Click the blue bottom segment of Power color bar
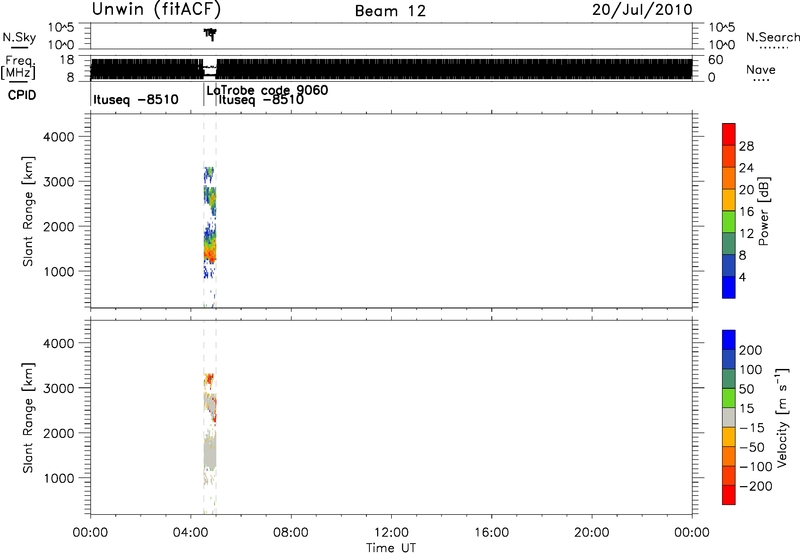Viewport: 800px width, 554px height. 729,287
